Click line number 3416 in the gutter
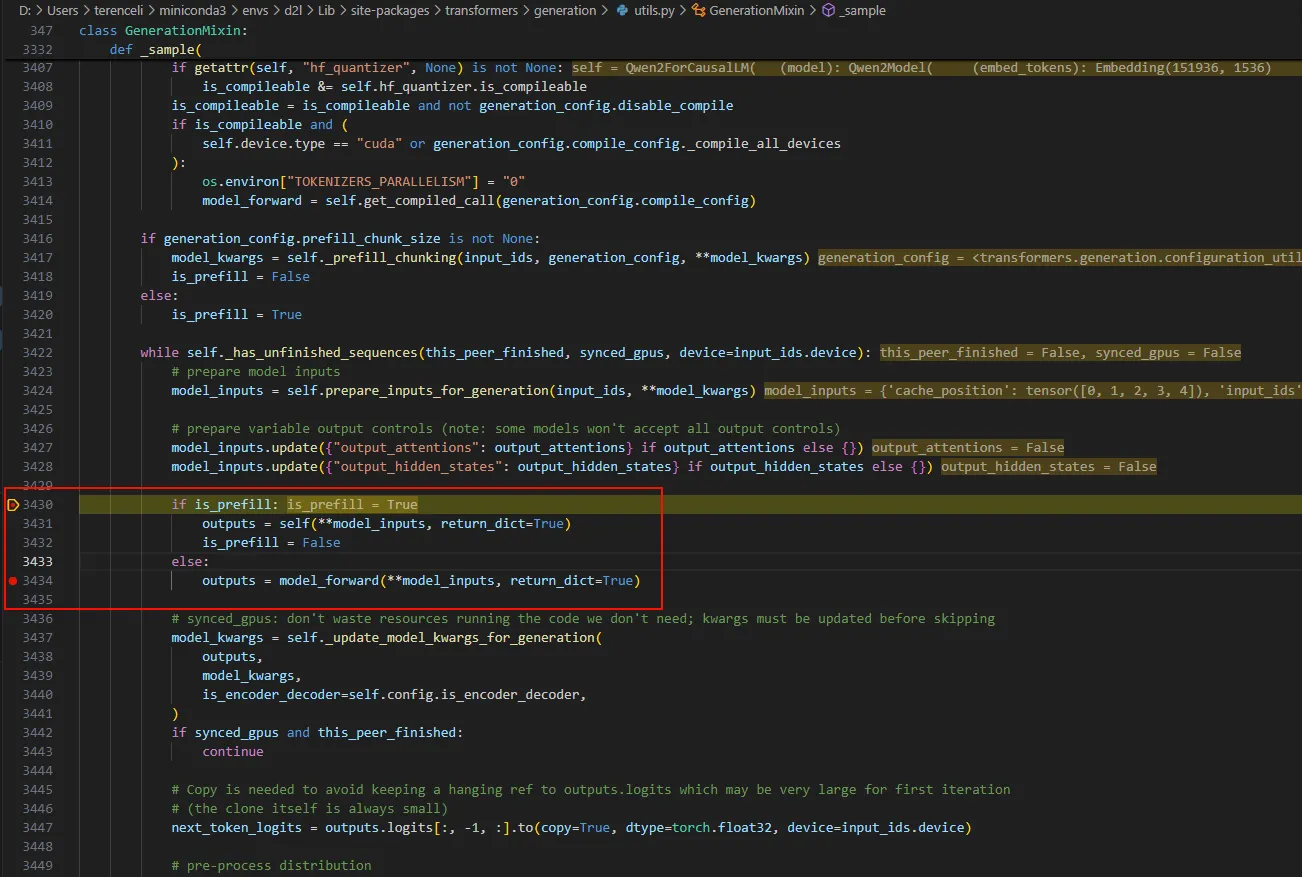This screenshot has width=1302, height=877. tap(37, 239)
